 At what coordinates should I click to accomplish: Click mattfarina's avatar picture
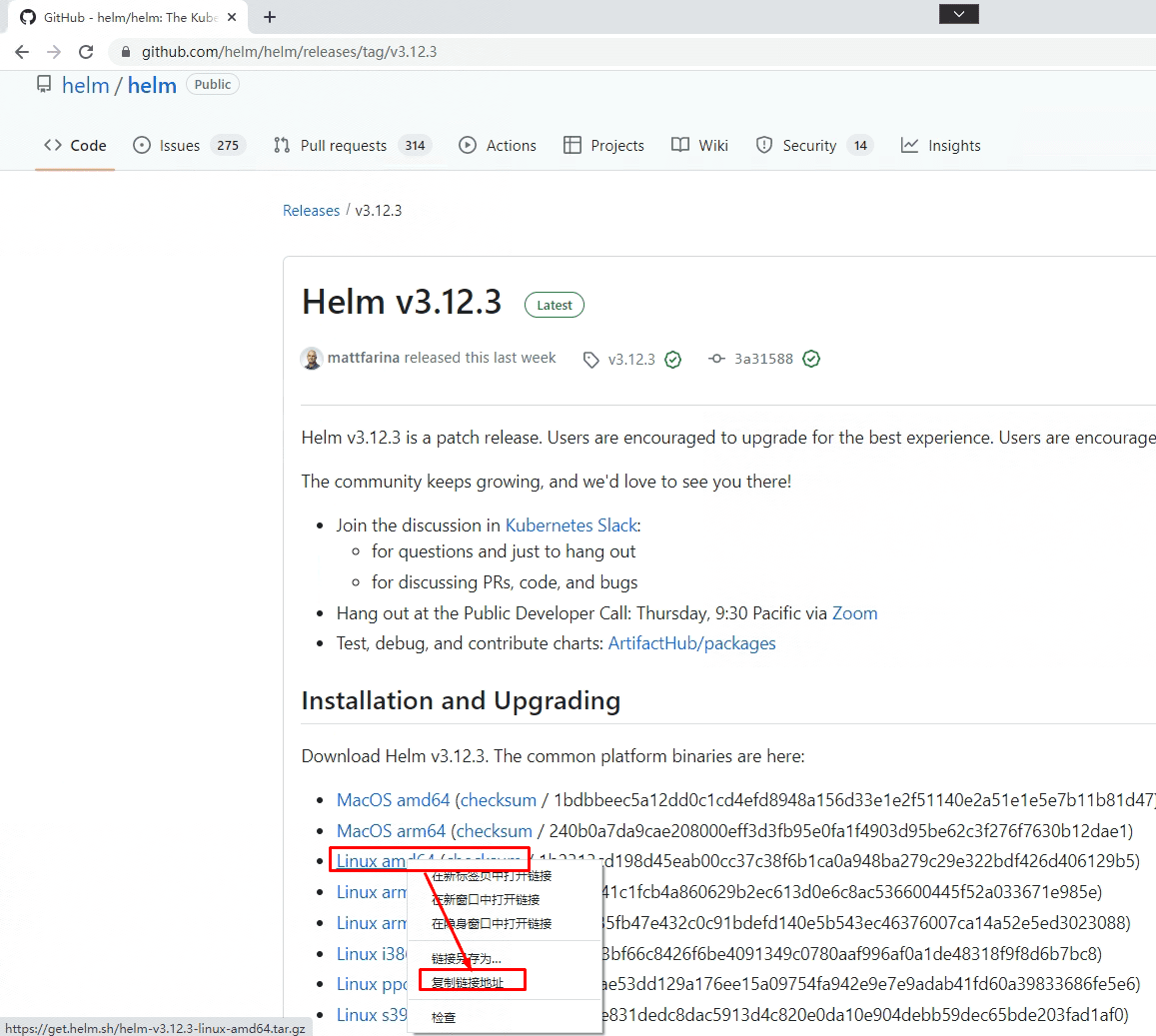tap(312, 359)
